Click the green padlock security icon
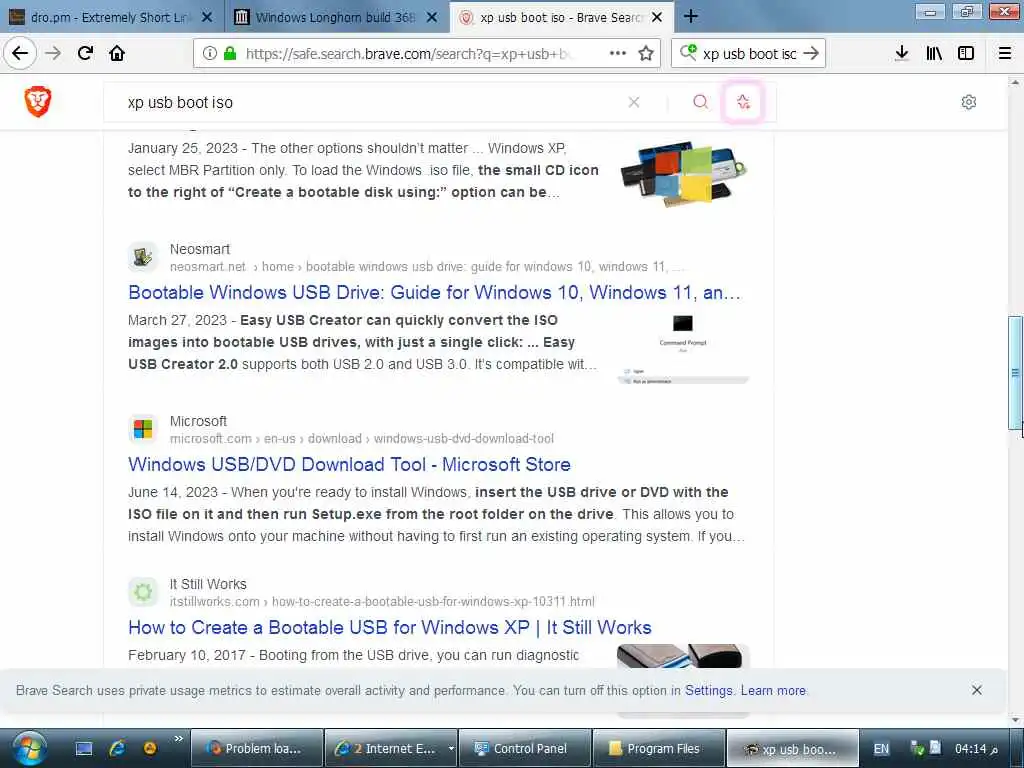Viewport: 1024px width, 768px height. pos(230,54)
